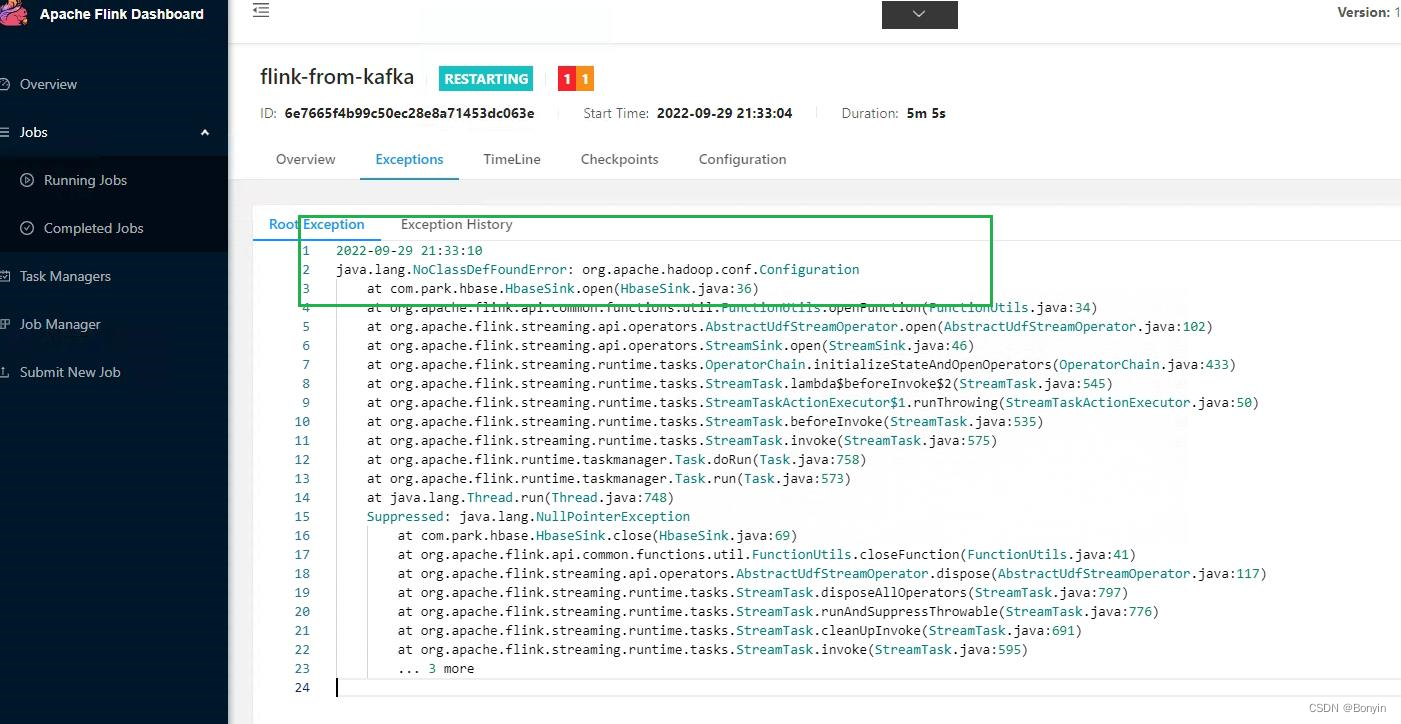Click the orange task count badge
The height and width of the screenshot is (724, 1401).
click(x=585, y=79)
